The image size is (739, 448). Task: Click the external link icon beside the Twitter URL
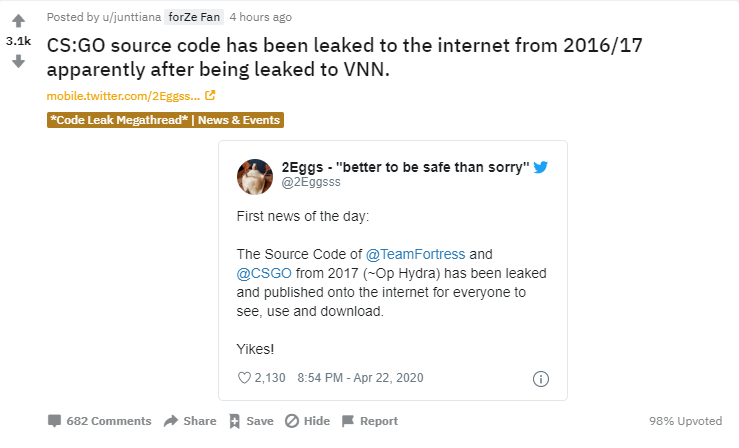pyautogui.click(x=210, y=96)
